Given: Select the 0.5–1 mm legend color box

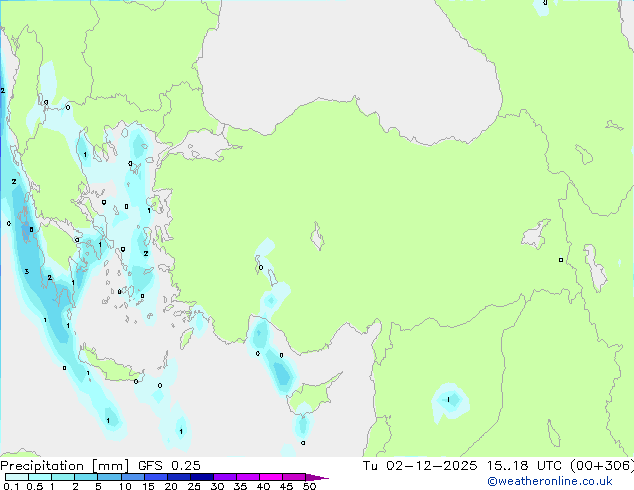Looking at the screenshot, I should tap(40, 477).
